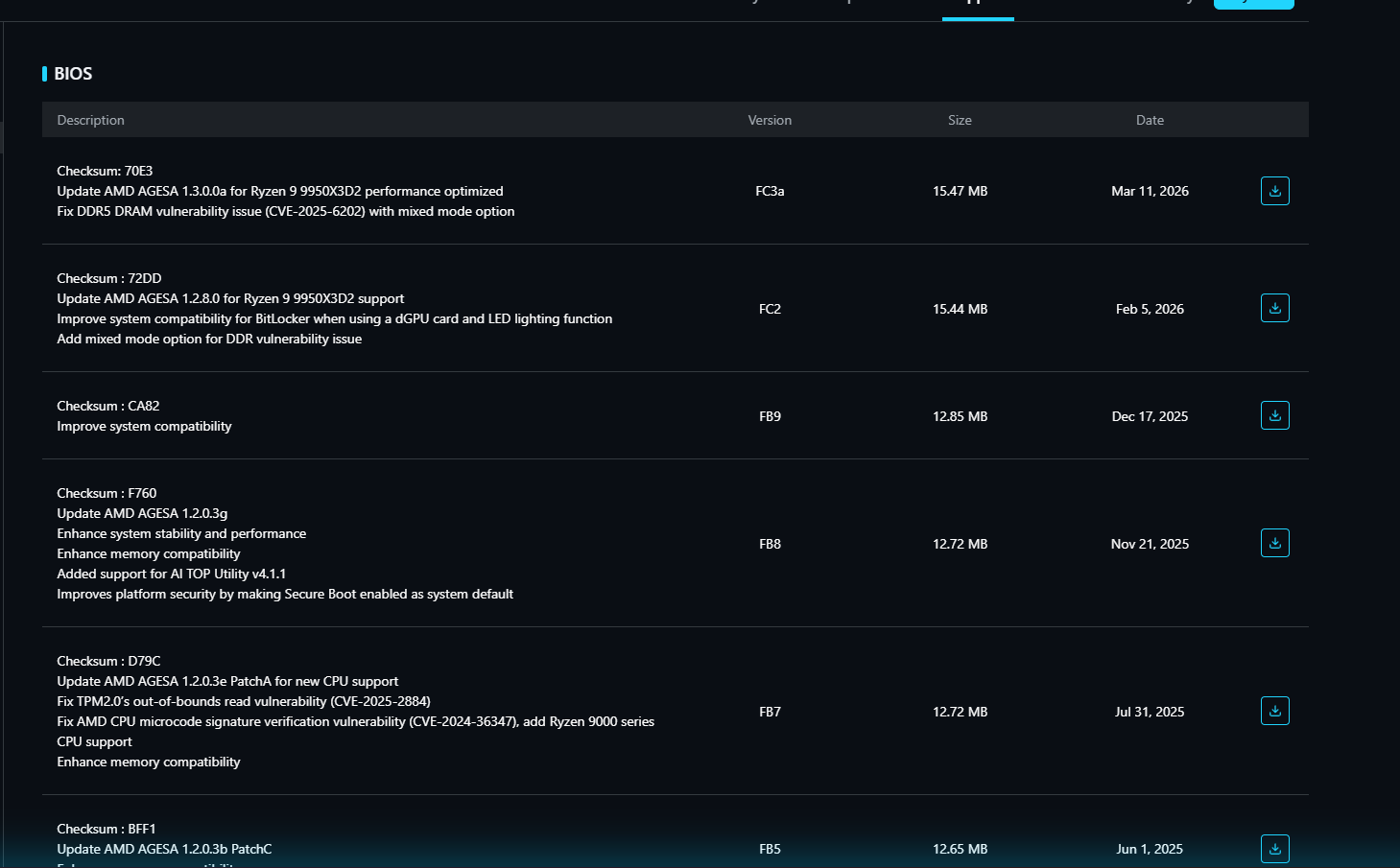Click the 'Checksum : F760' line

[107, 493]
